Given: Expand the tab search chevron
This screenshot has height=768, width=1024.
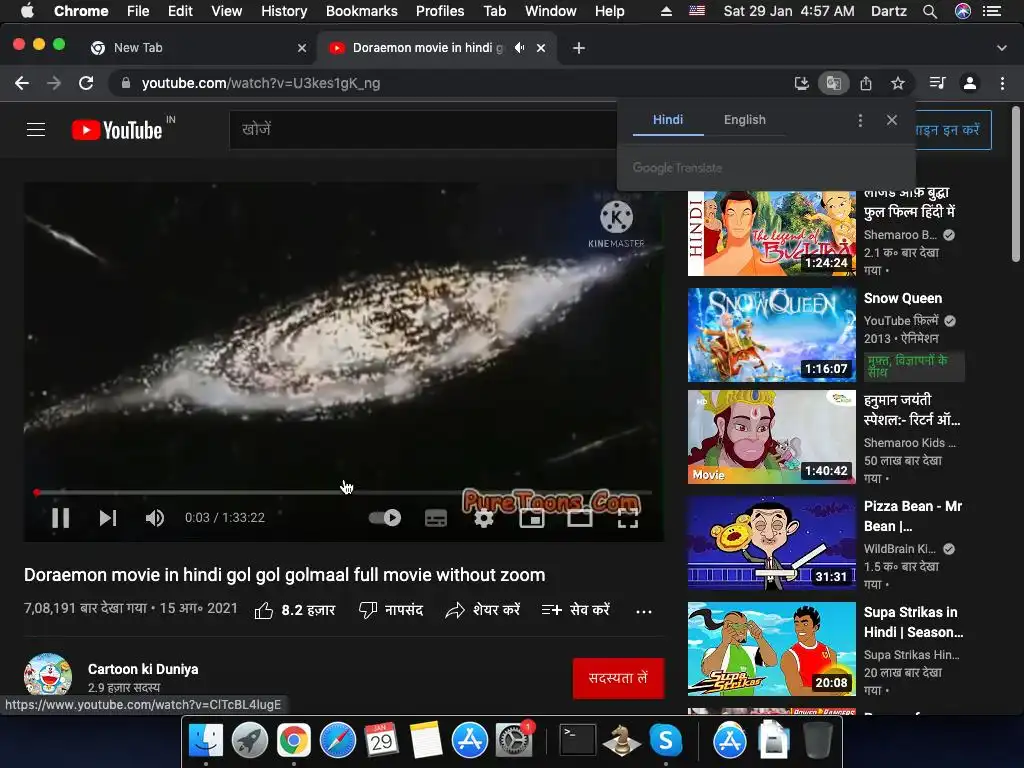Looking at the screenshot, I should pyautogui.click(x=1002, y=48).
